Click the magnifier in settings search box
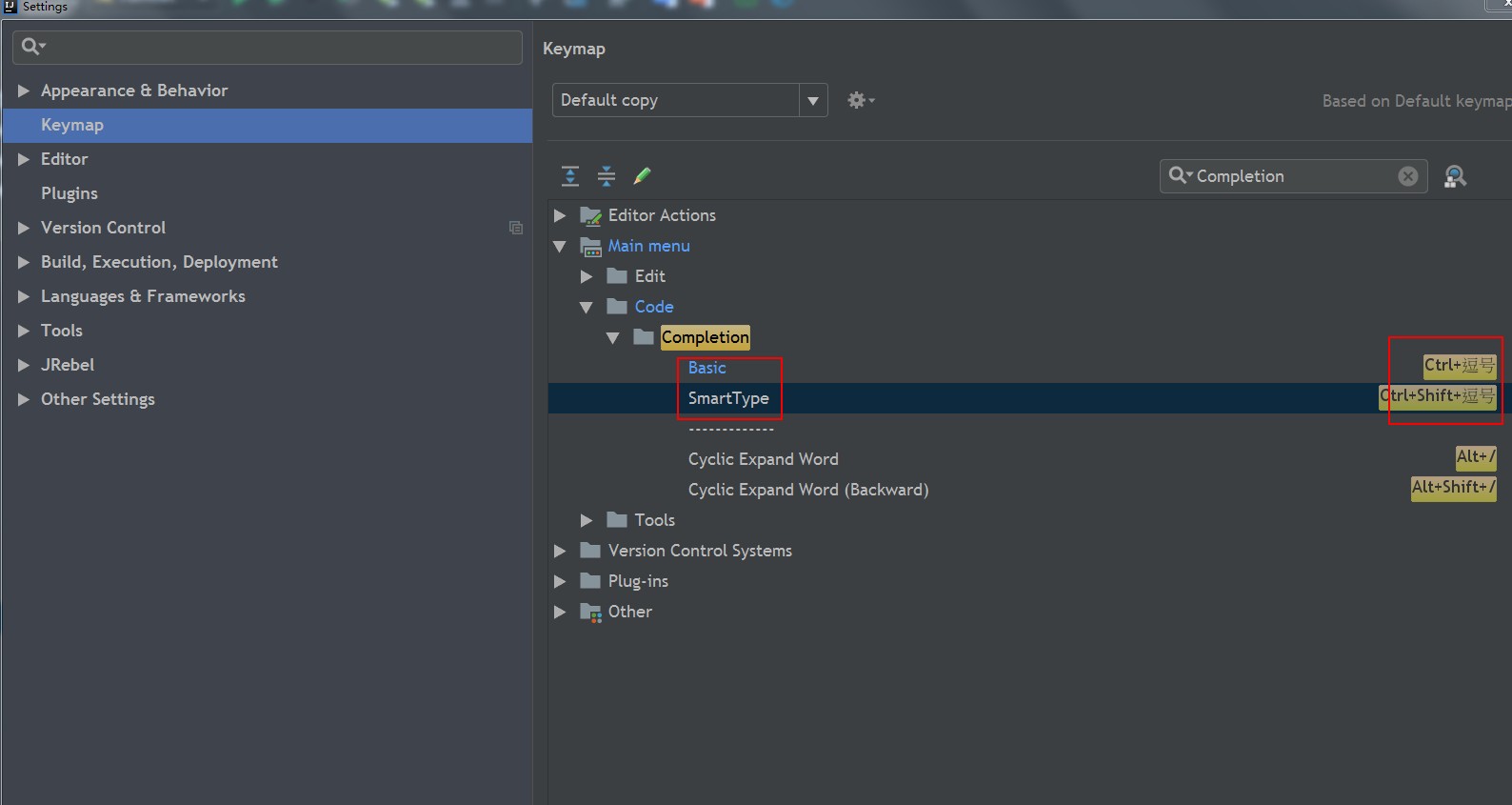 [33, 46]
